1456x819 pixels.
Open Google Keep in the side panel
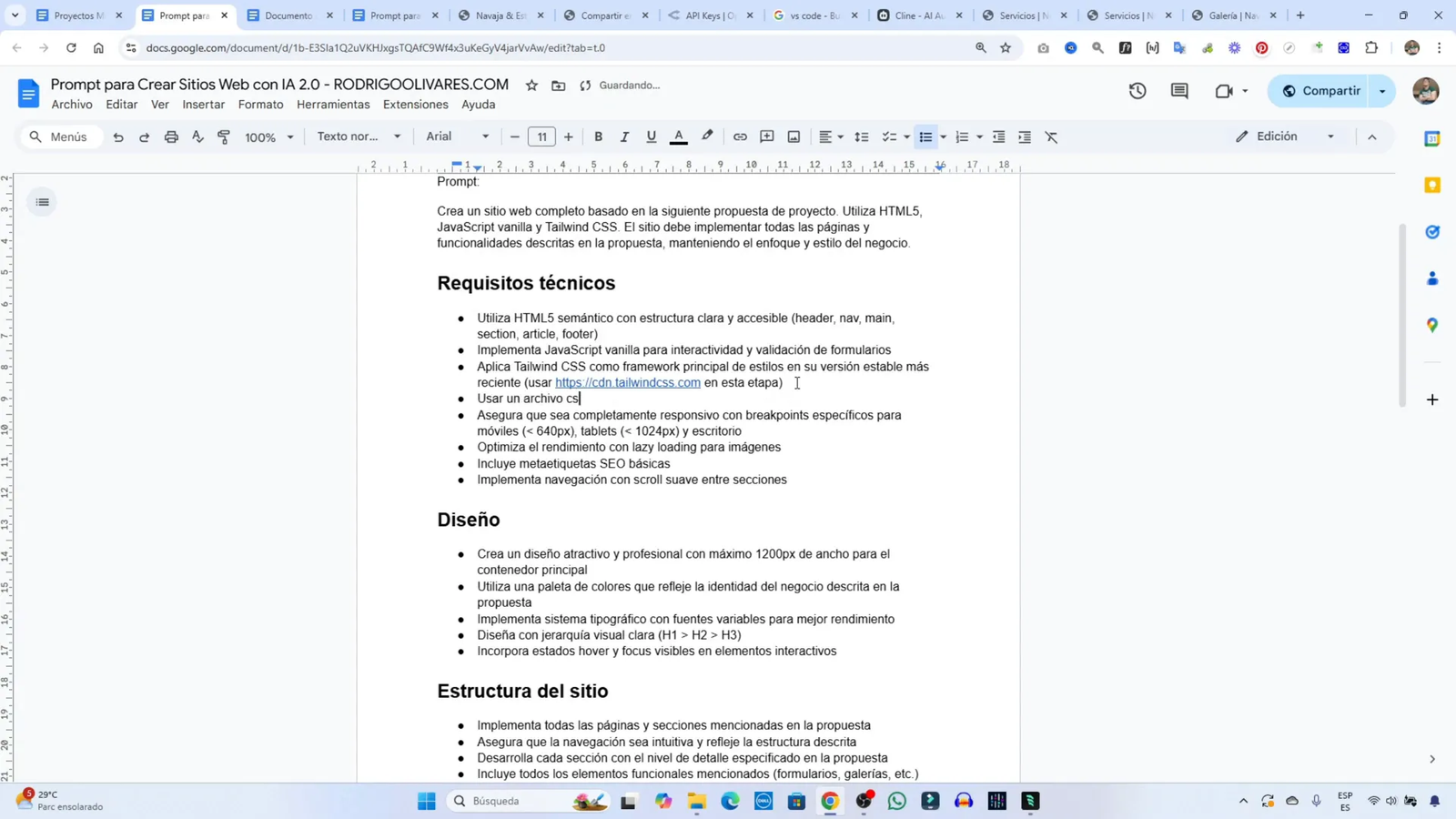[x=1432, y=184]
